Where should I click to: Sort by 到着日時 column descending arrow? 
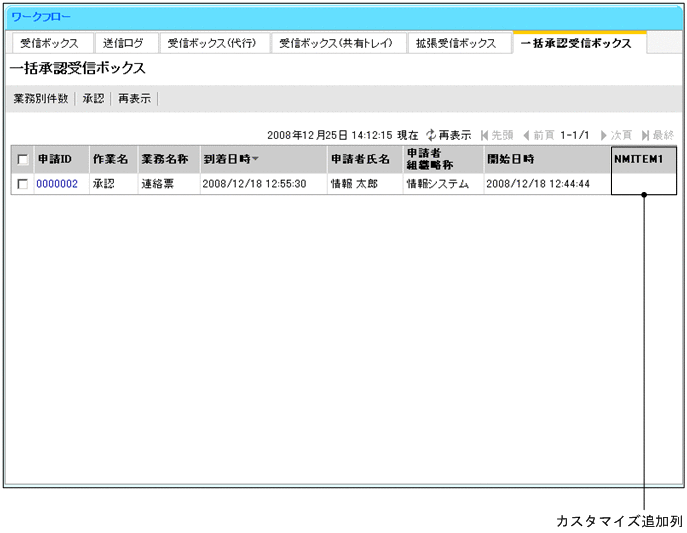click(255, 159)
